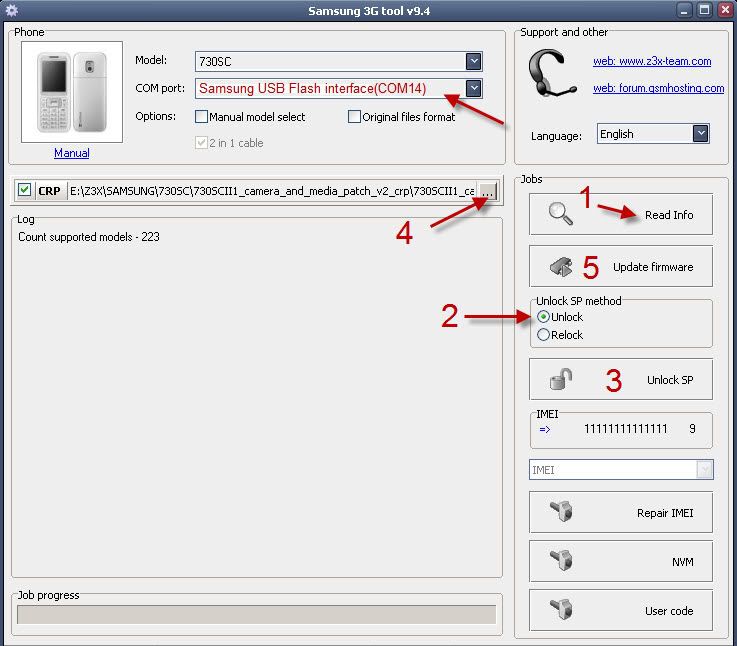The width and height of the screenshot is (737, 646).
Task: Click the Unlock SP padlock icon
Action: click(x=561, y=379)
